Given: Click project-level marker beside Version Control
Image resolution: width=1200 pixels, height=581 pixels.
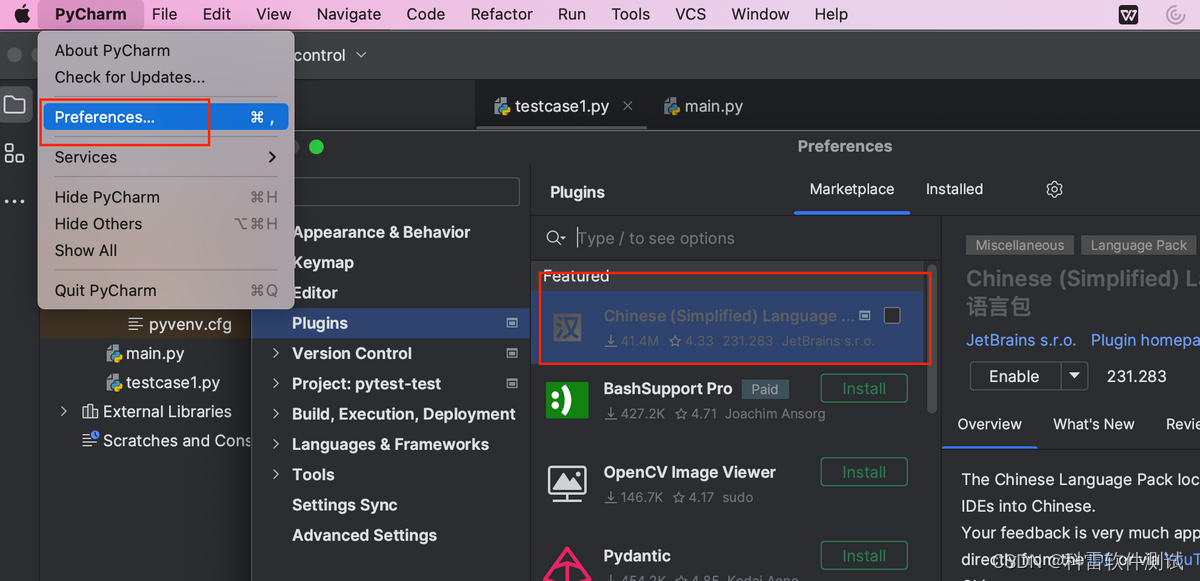Looking at the screenshot, I should tap(512, 353).
